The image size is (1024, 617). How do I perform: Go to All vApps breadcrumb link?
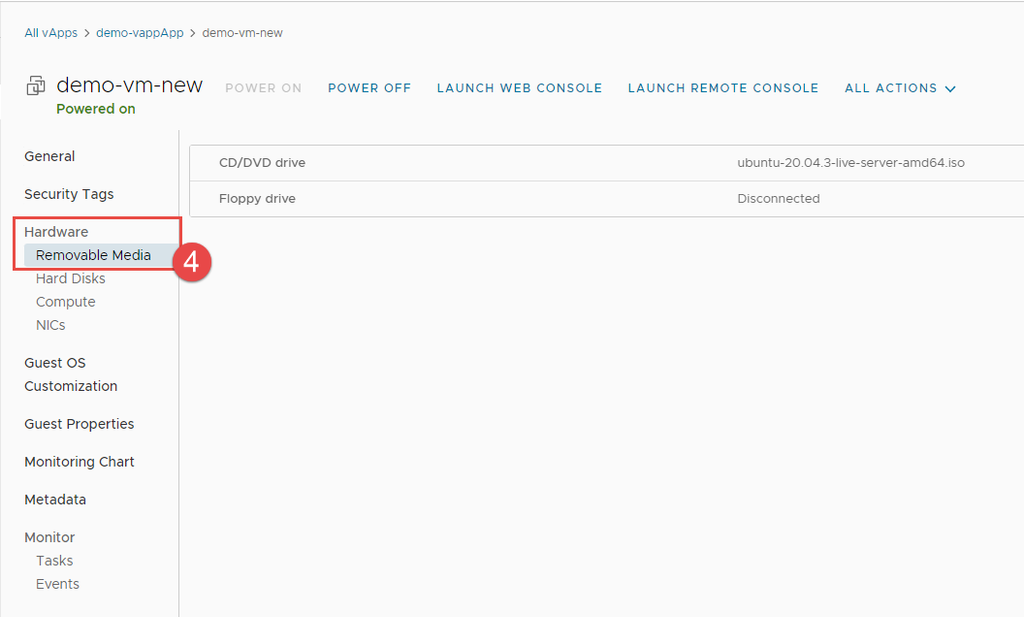pyautogui.click(x=51, y=33)
